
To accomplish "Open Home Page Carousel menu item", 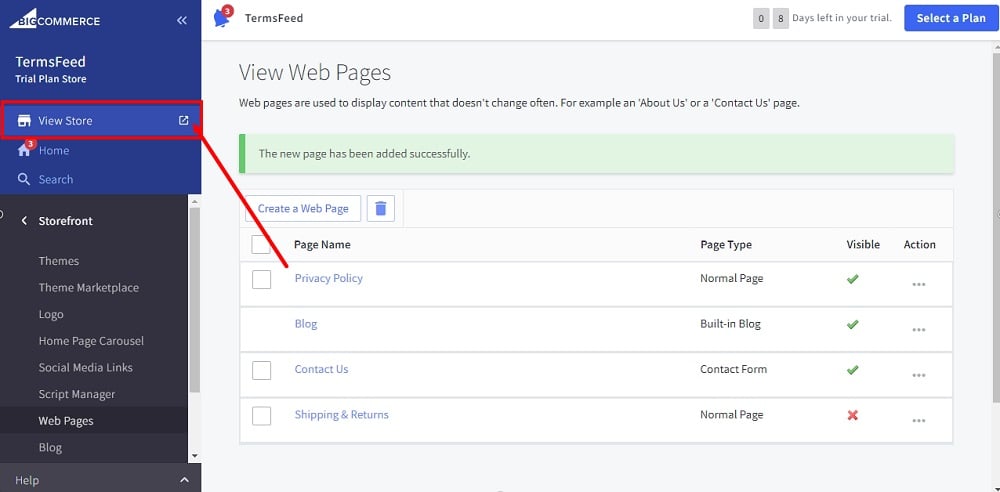I will (91, 341).
